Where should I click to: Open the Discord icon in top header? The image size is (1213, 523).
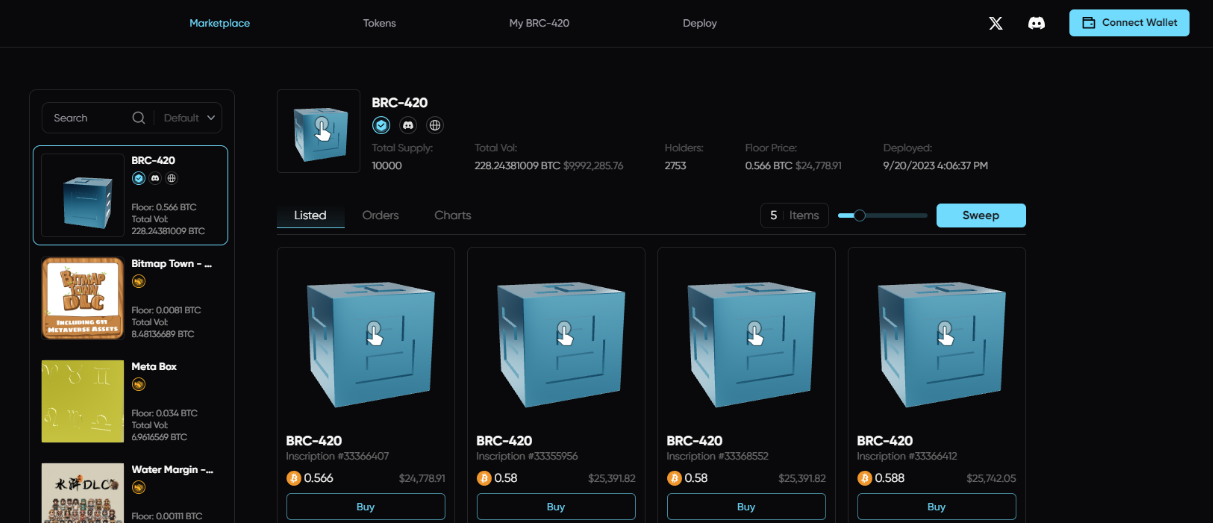click(1036, 23)
